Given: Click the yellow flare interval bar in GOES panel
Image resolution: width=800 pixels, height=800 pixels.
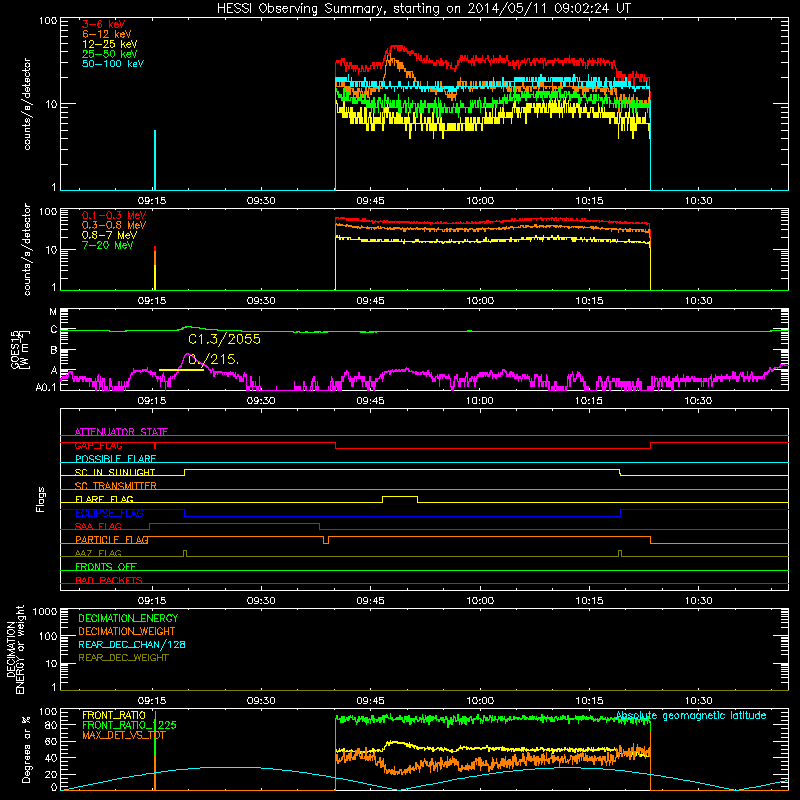Looking at the screenshot, I should click(x=181, y=370).
